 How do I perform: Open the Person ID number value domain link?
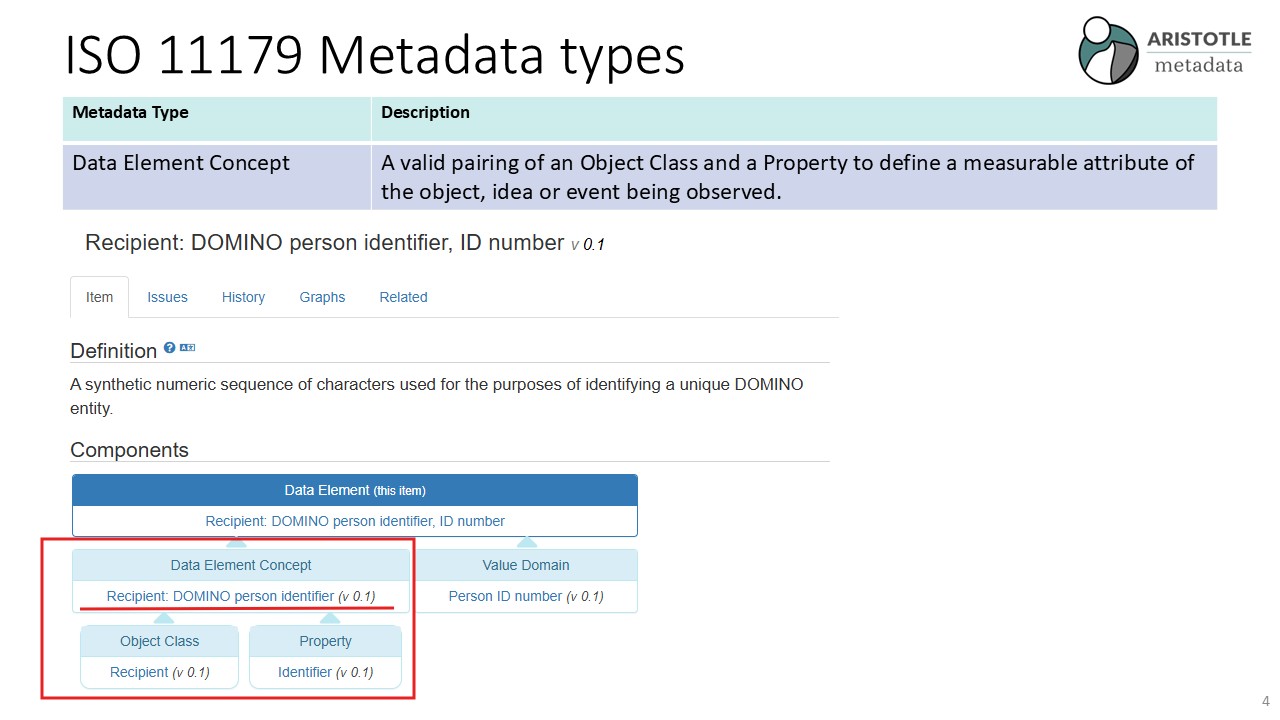click(505, 596)
